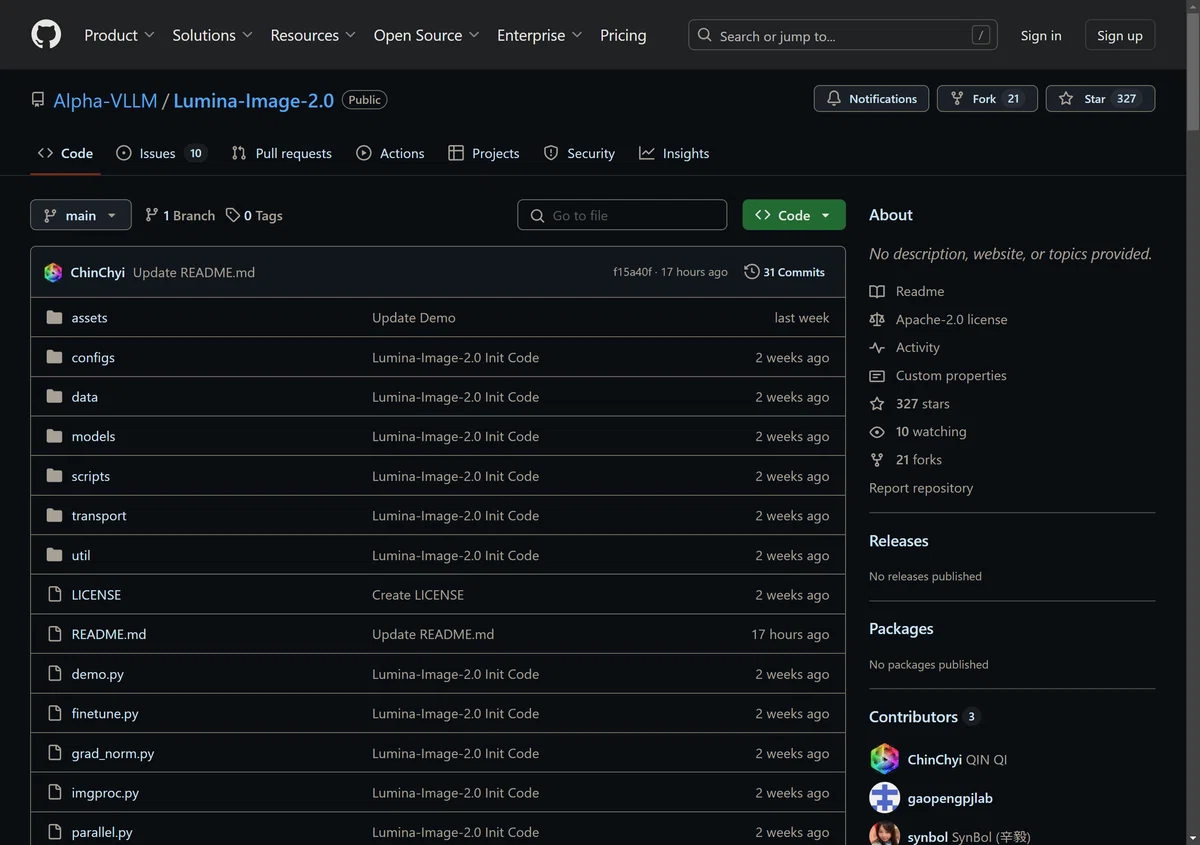Switch to the Issues tab

pyautogui.click(x=161, y=153)
